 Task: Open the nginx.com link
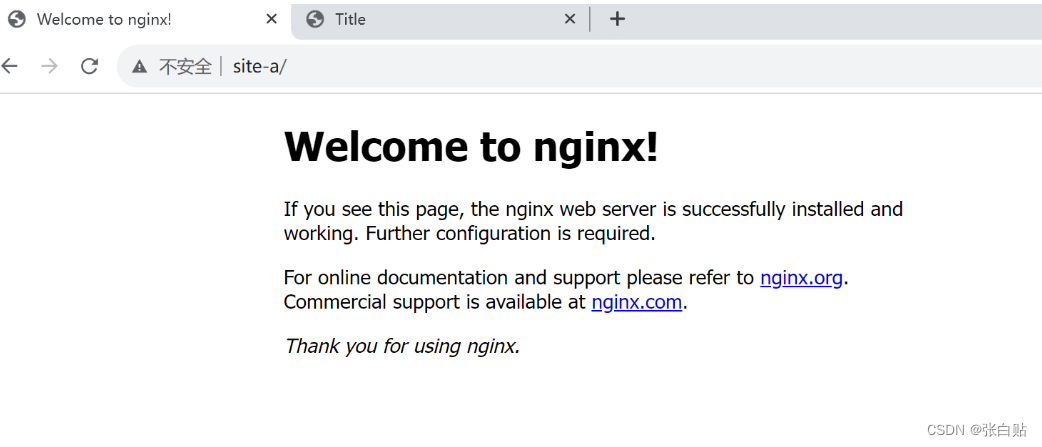[637, 302]
